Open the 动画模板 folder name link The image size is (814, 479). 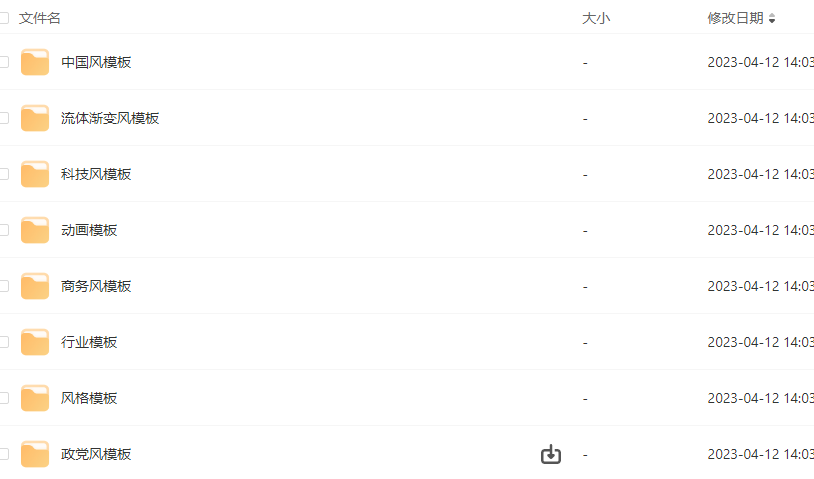click(x=89, y=230)
